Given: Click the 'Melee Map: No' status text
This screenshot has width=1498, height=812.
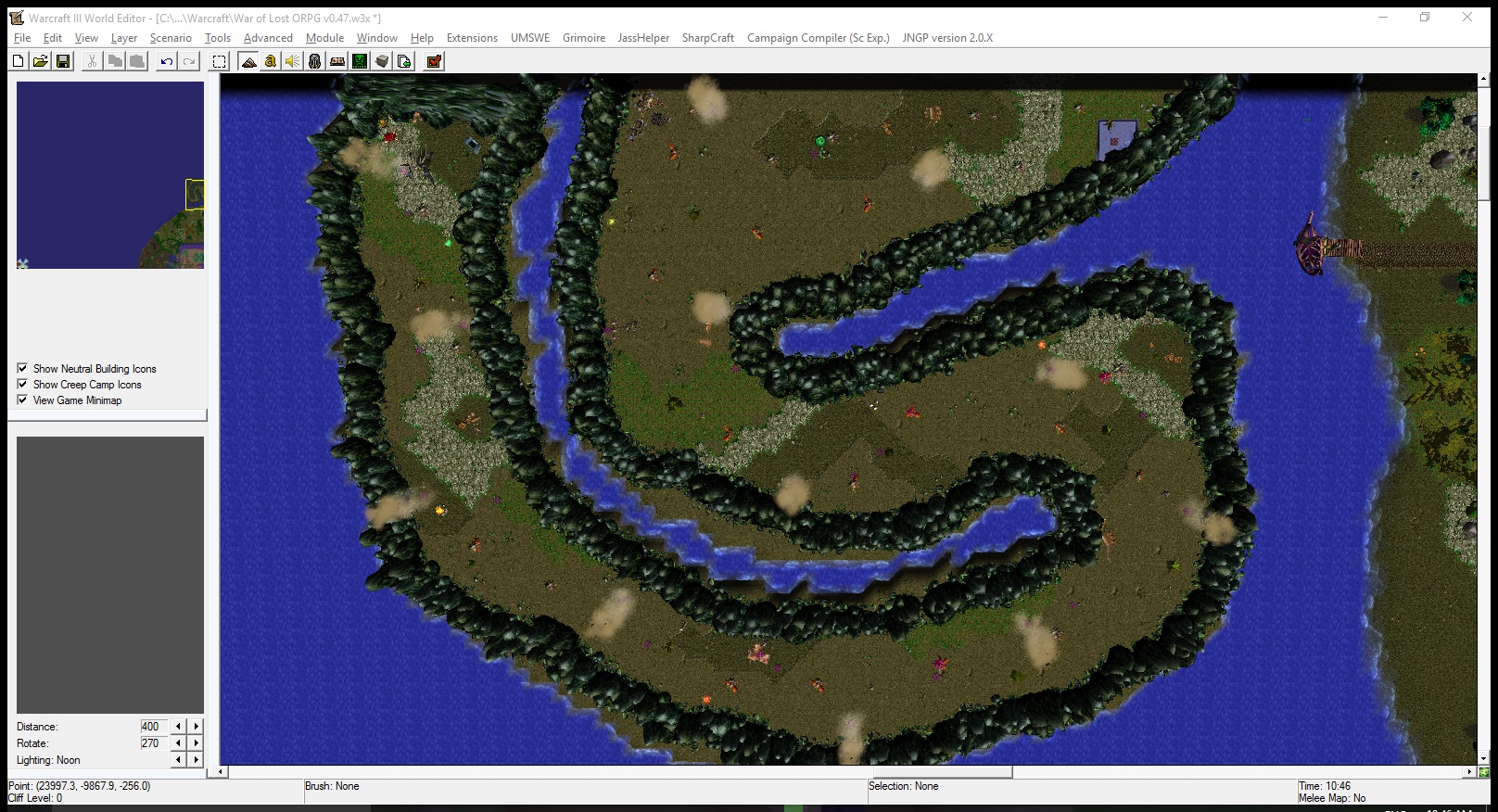Looking at the screenshot, I should coord(1332,798).
